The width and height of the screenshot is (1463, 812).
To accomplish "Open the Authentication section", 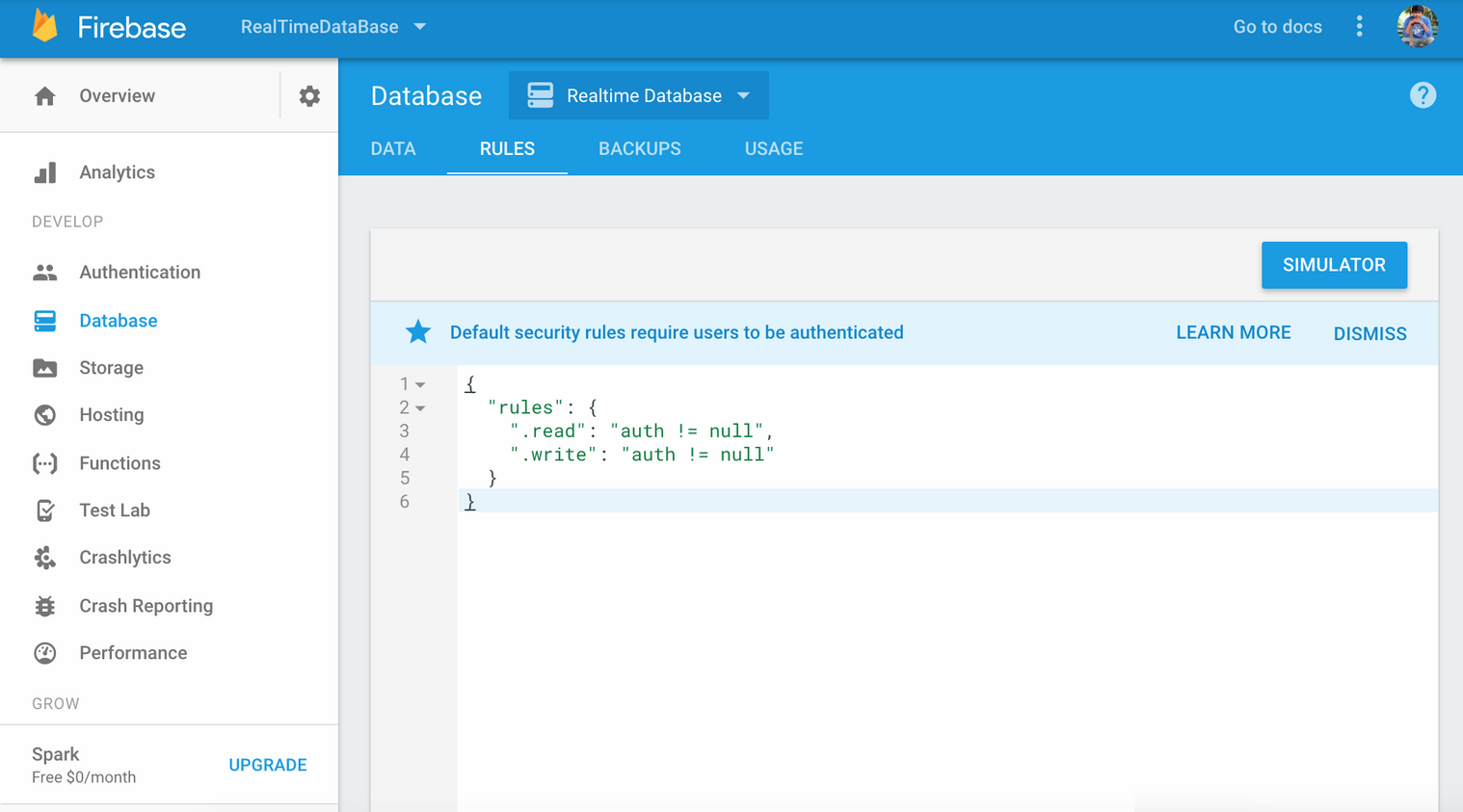I will 140,272.
